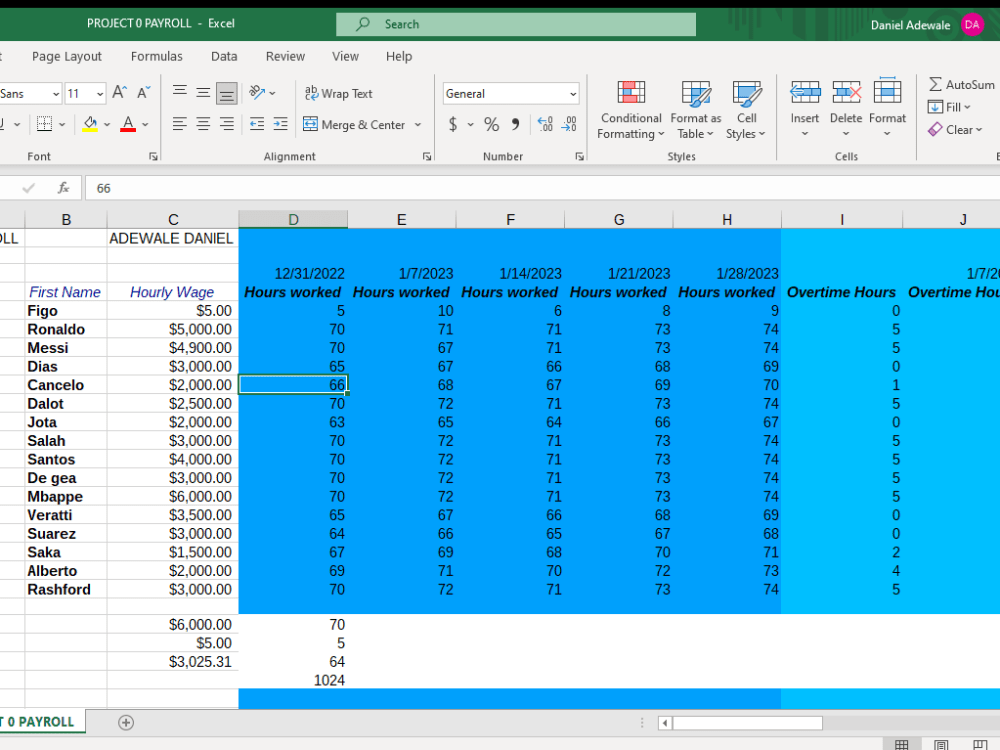Viewport: 1000px width, 750px height.
Task: Open Merge & Center dropdown arrow
Action: click(x=418, y=124)
